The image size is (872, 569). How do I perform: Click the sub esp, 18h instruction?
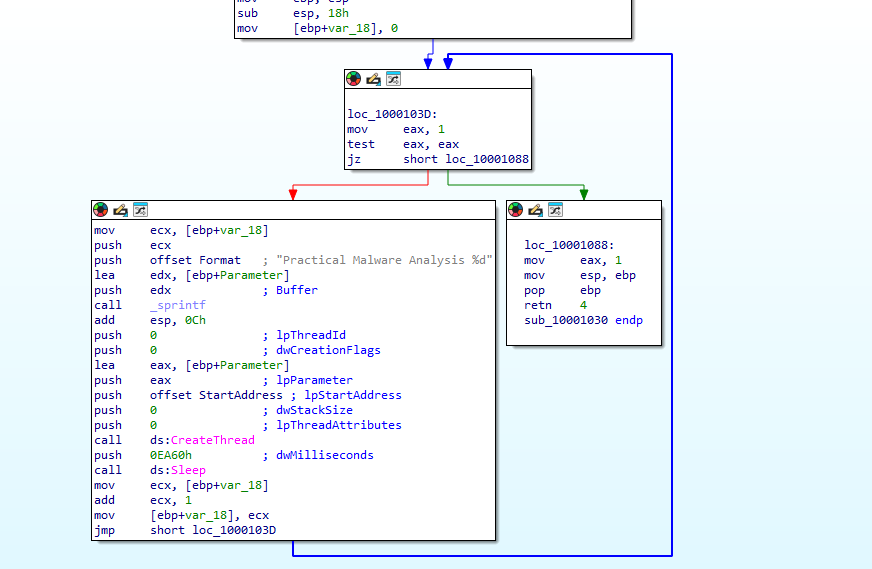293,13
